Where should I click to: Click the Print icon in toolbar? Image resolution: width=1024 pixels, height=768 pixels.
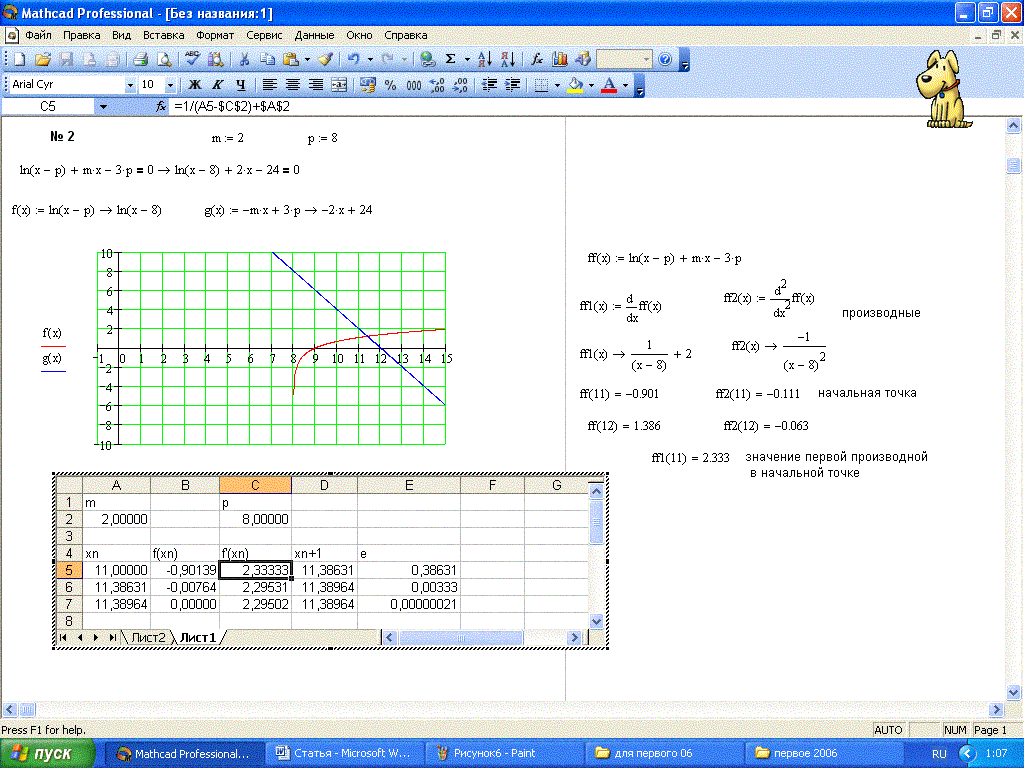[141, 60]
